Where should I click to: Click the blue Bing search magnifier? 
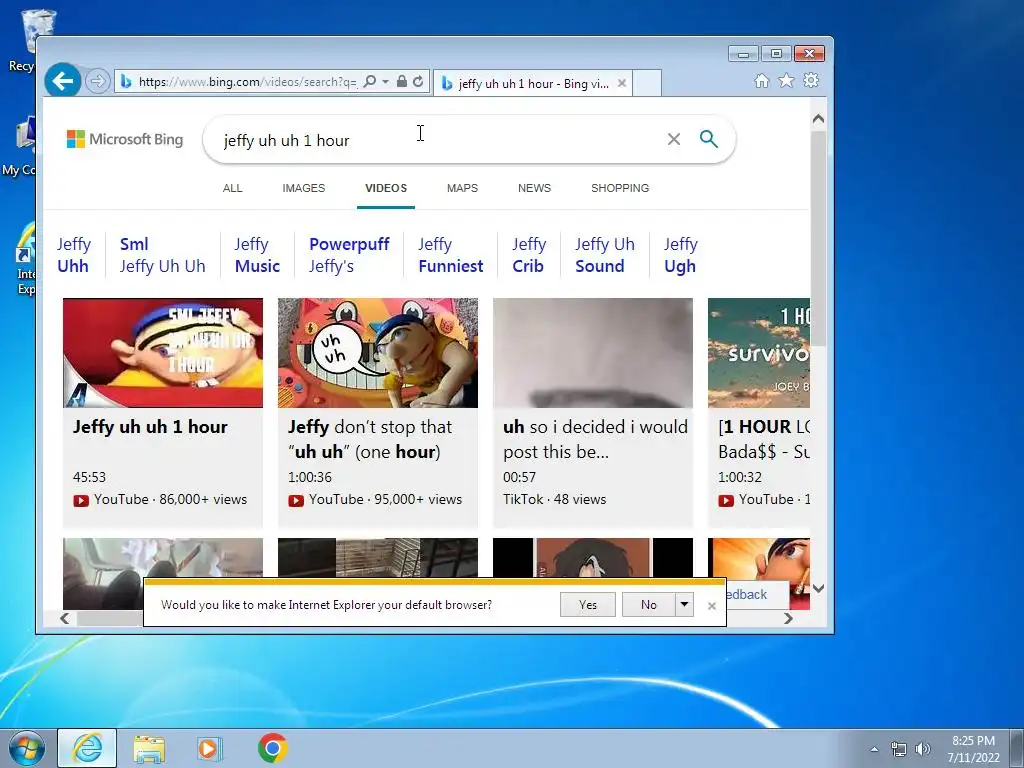tap(709, 138)
